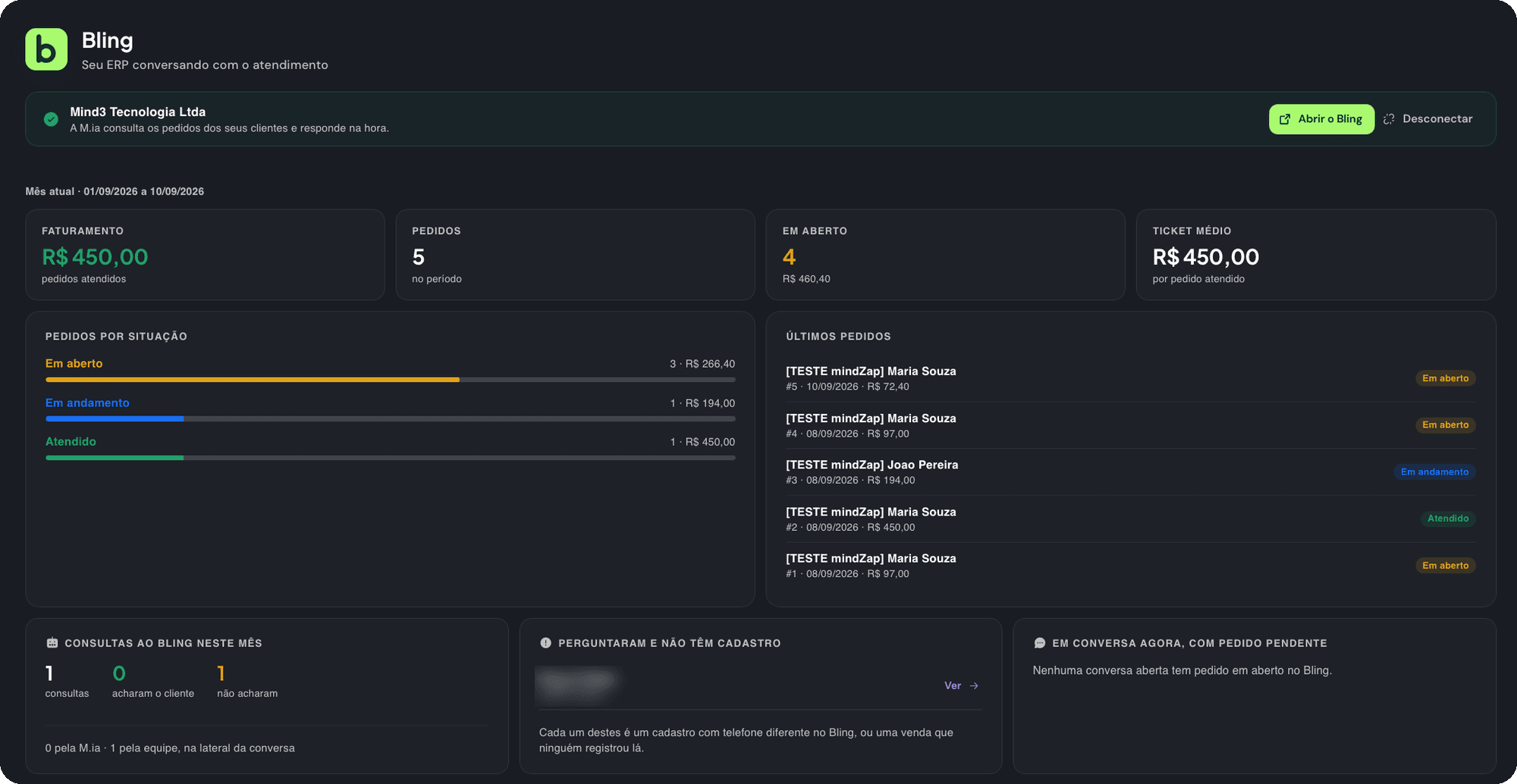The height and width of the screenshot is (784, 1517).
Task: Click the icon beside "Consultas ao Bling neste mês"
Action: (x=52, y=643)
